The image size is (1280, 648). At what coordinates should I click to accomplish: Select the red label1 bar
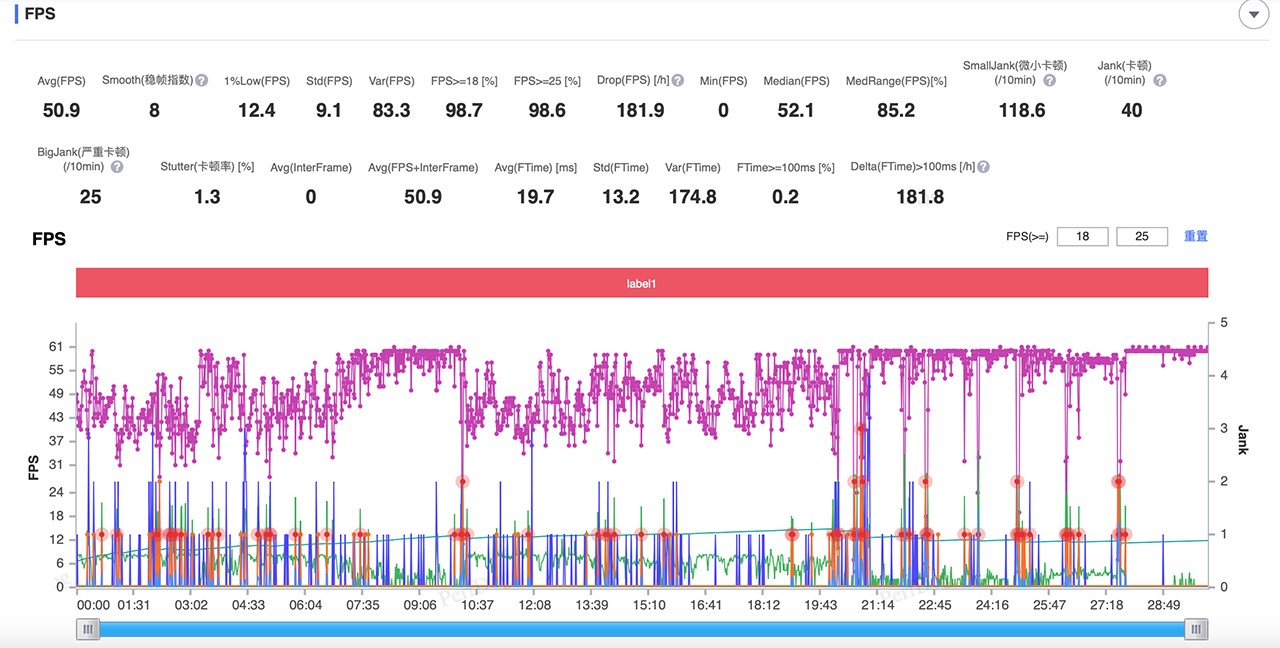point(642,283)
